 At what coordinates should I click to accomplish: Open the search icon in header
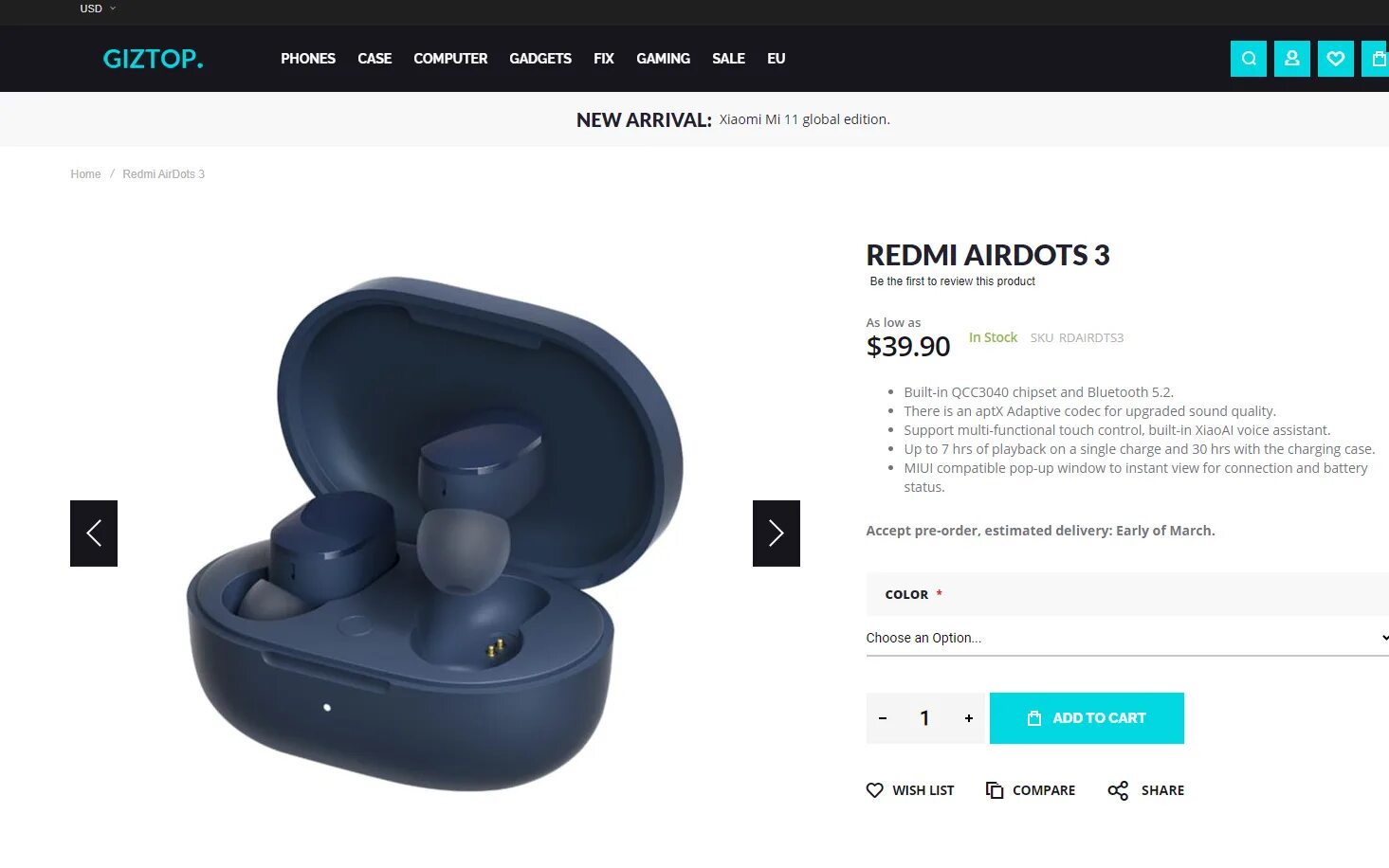pyautogui.click(x=1248, y=59)
